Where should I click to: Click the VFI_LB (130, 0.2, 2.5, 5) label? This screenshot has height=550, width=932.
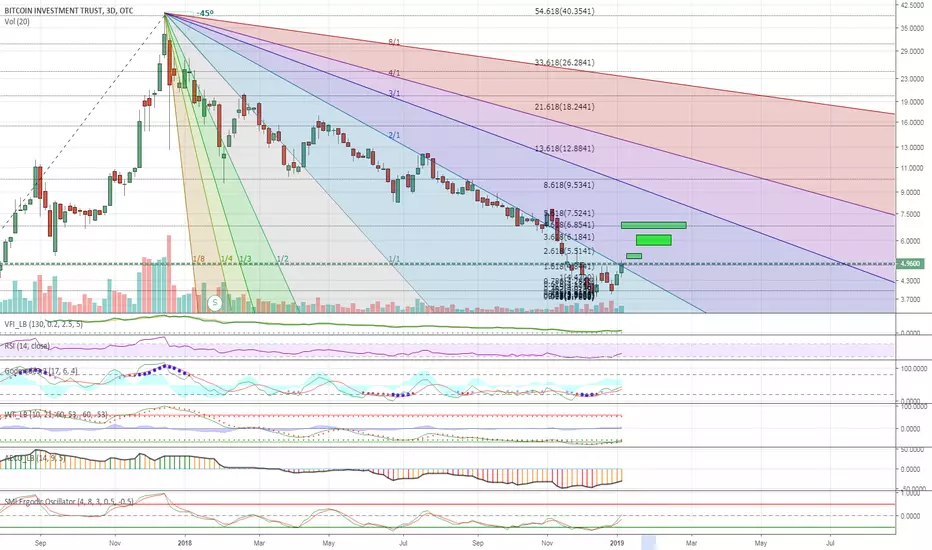(43, 324)
